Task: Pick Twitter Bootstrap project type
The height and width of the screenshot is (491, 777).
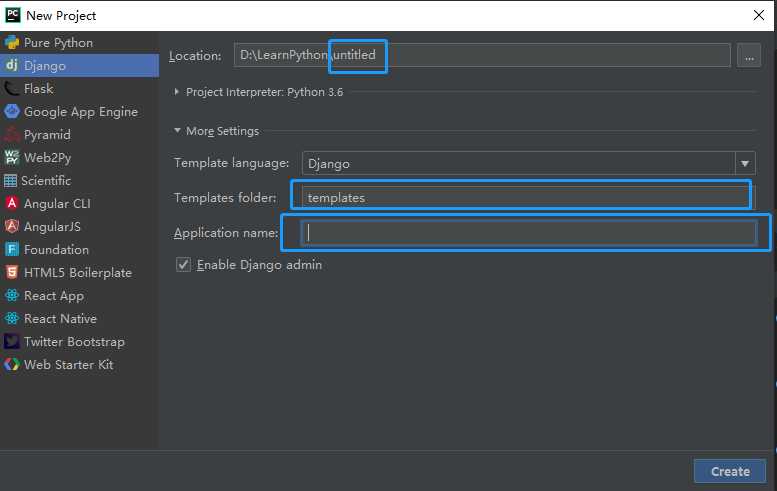Action: pos(79,341)
